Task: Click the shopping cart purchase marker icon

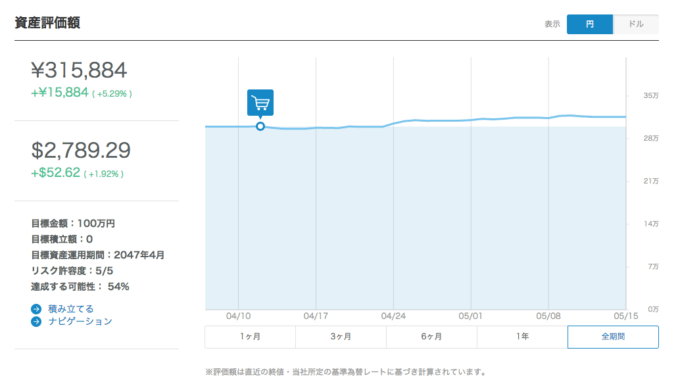Action: [260, 103]
